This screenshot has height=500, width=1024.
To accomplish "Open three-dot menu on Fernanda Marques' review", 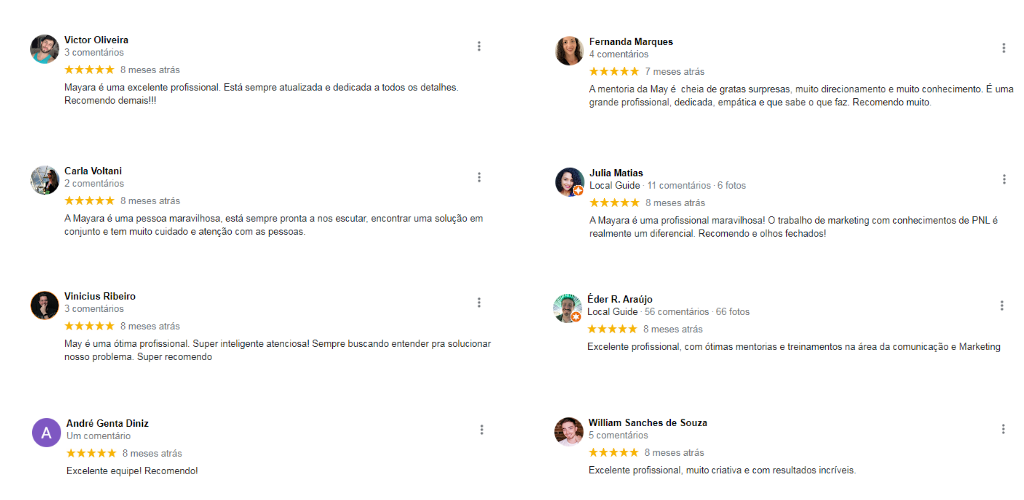I will (x=1003, y=48).
